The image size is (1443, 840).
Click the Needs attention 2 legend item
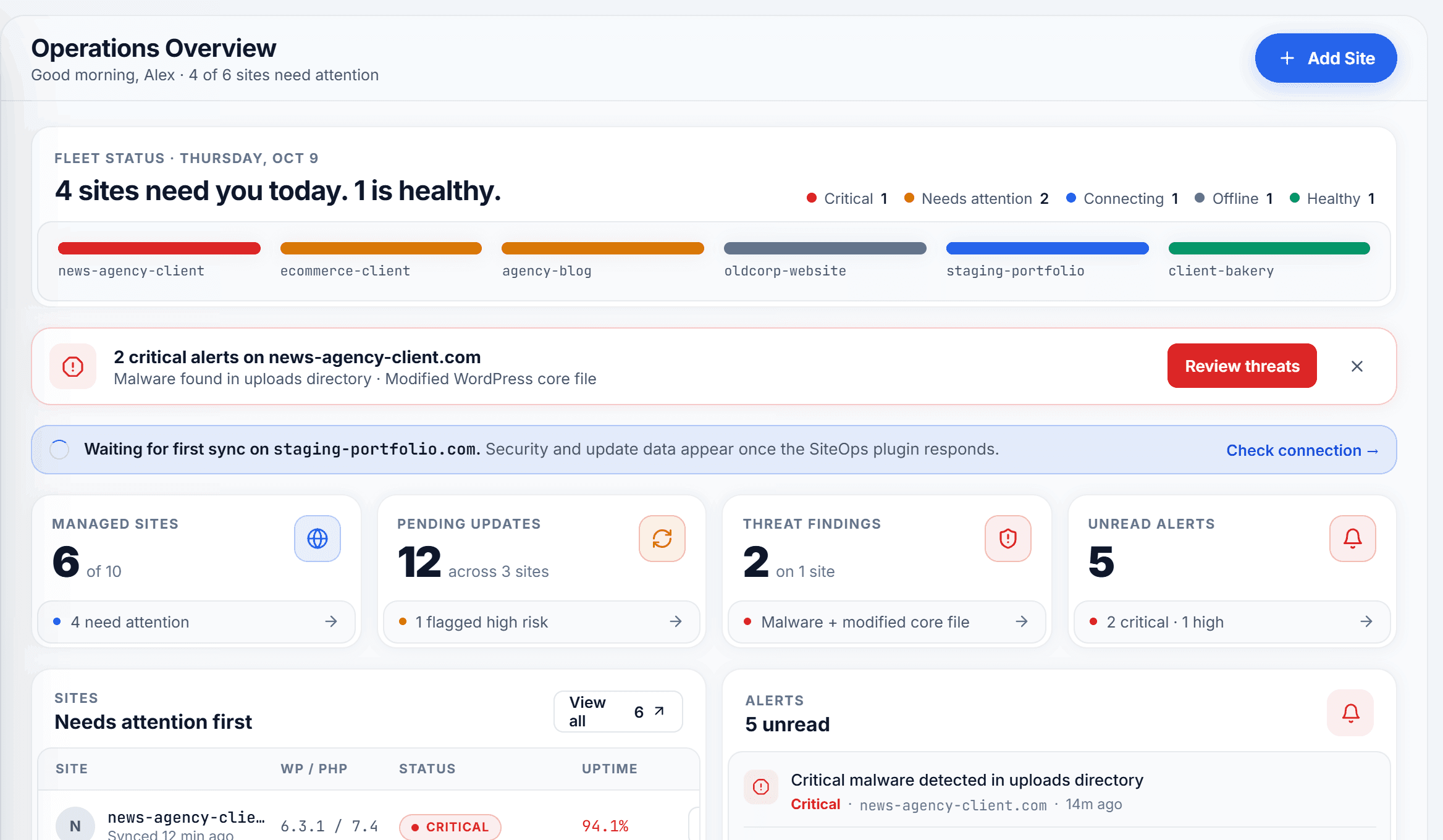click(x=977, y=198)
